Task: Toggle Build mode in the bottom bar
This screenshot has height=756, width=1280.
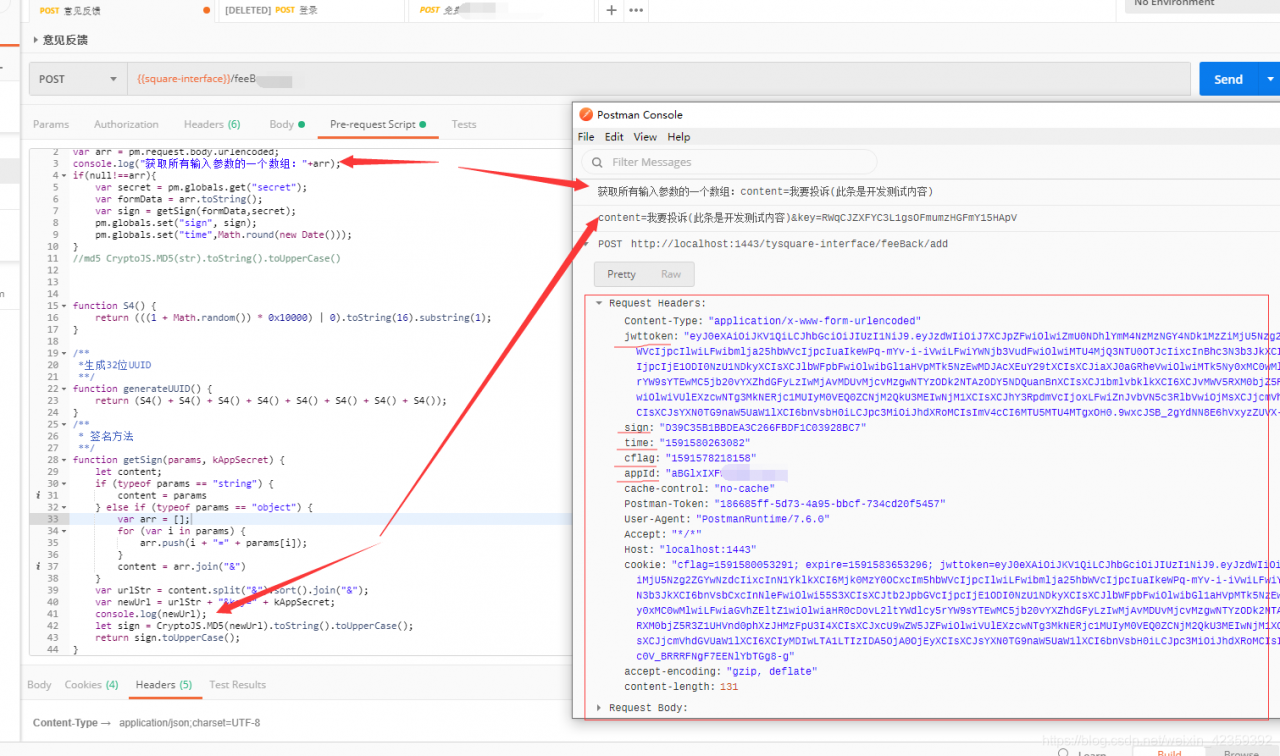Action: coord(1168,752)
